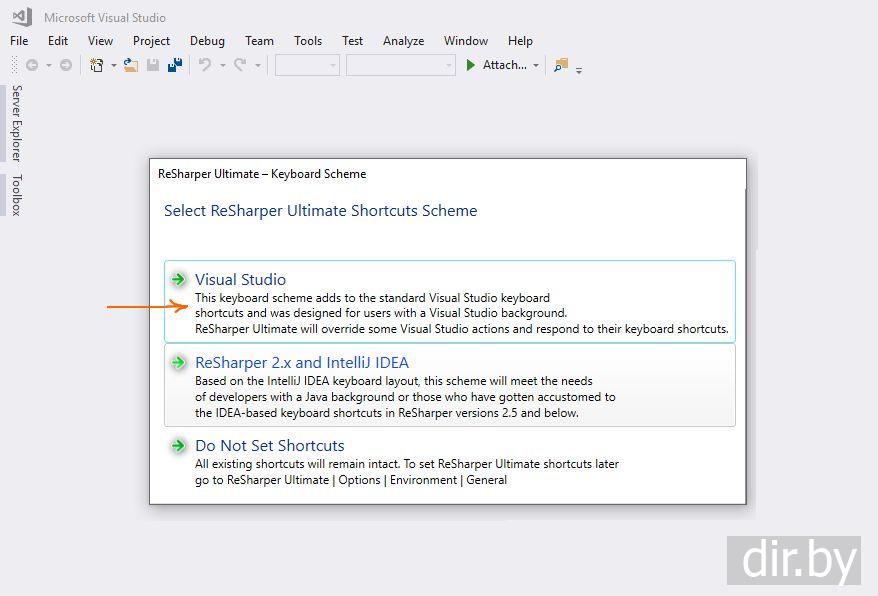Screen dimensions: 878x596
Task: Open the Debug menu
Action: coord(207,41)
